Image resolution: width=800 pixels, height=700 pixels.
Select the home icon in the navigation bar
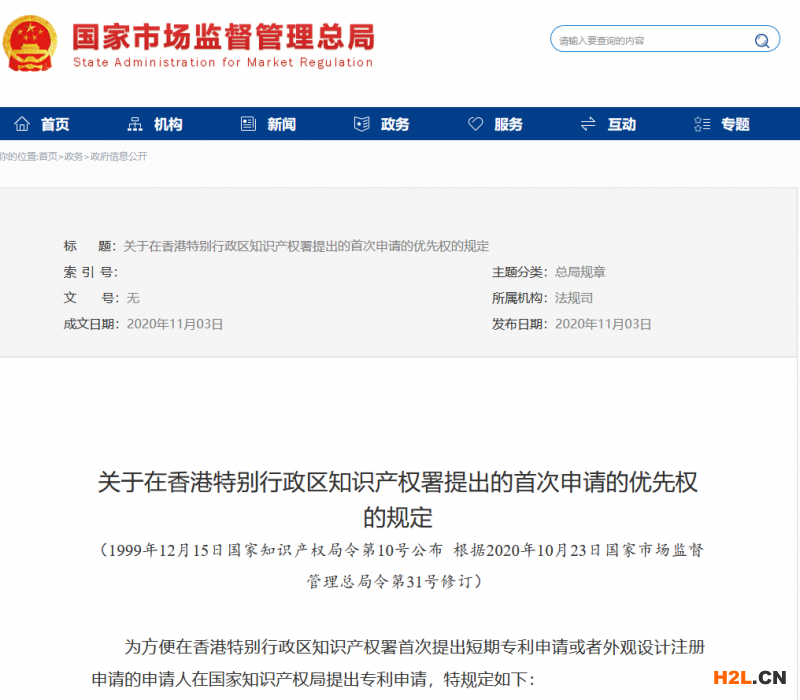click(x=22, y=123)
